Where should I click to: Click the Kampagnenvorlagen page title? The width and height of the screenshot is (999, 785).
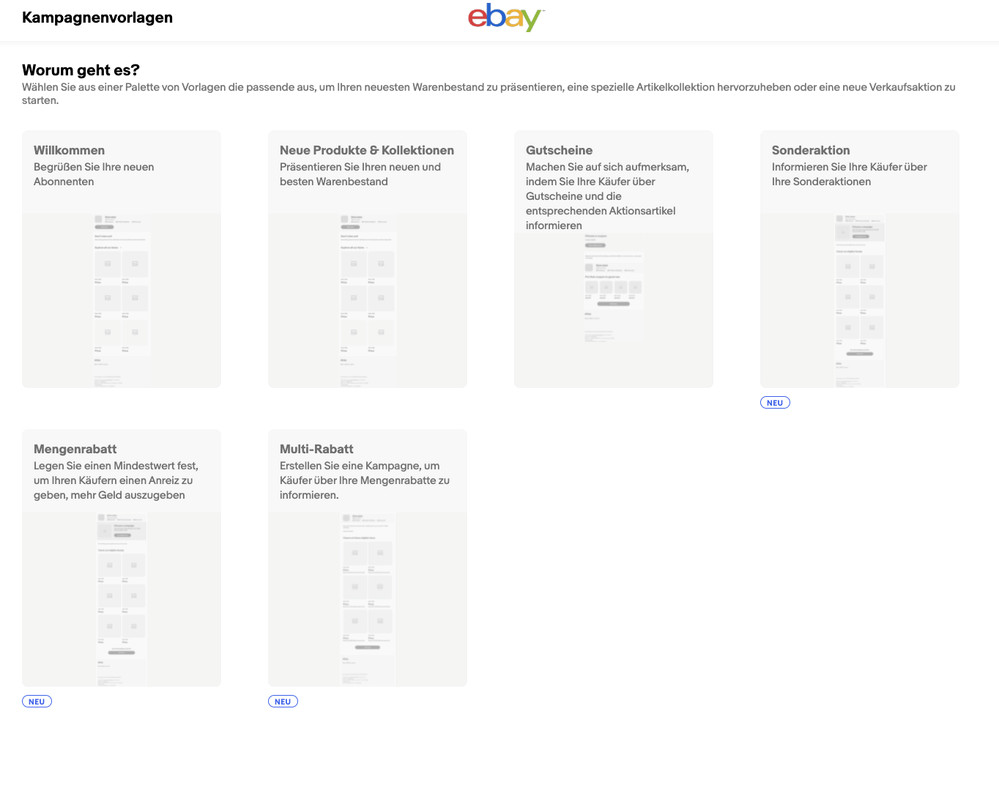(x=97, y=18)
